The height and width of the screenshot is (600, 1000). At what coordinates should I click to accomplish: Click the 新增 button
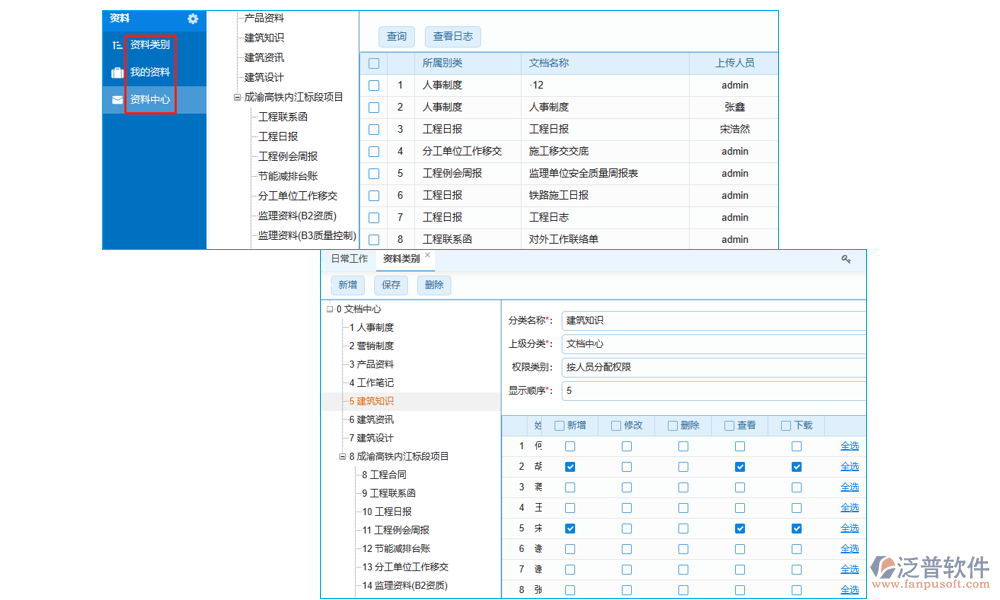tap(348, 285)
